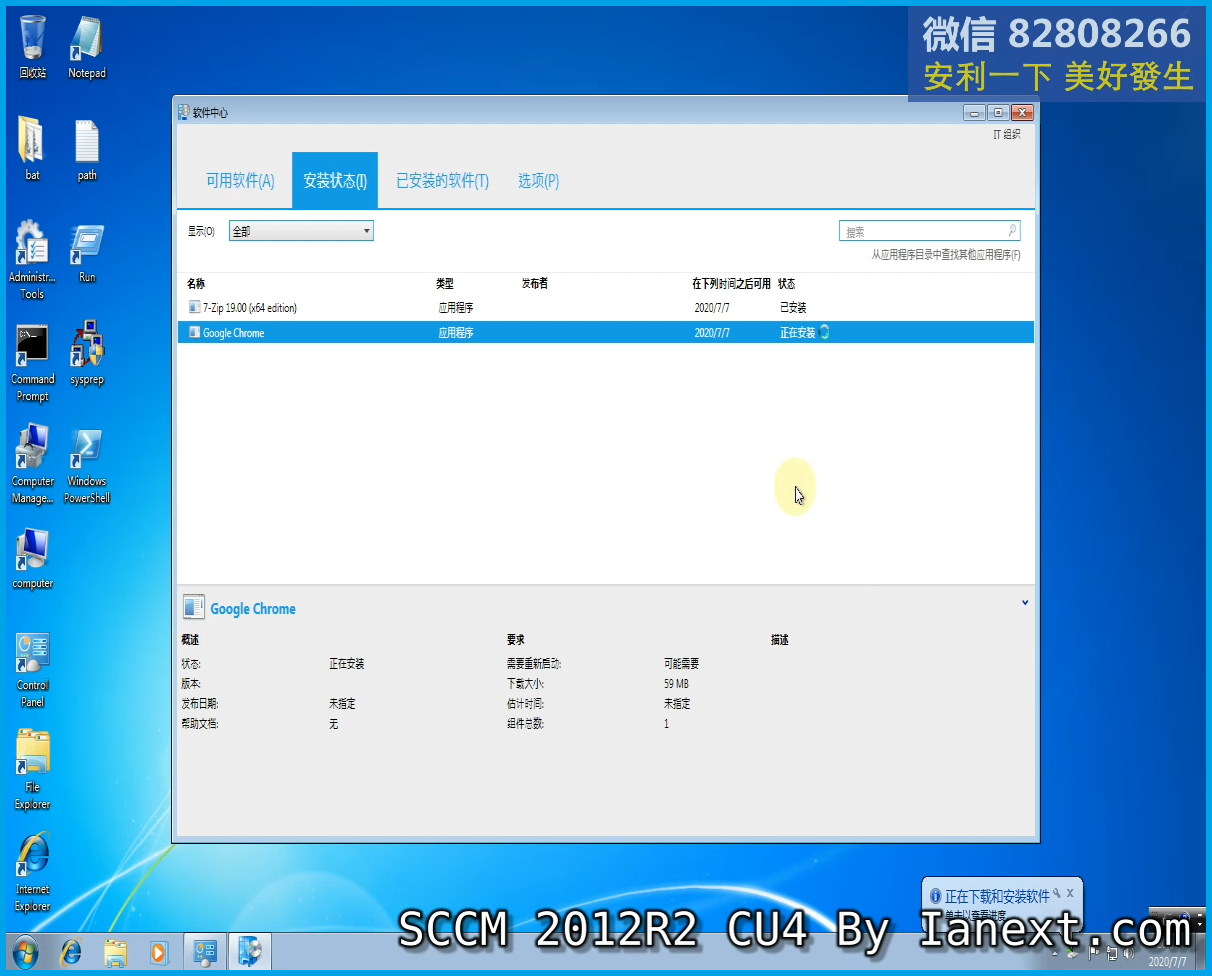Select the sysprep desktop shortcut
The height and width of the screenshot is (976, 1212).
coord(87,354)
